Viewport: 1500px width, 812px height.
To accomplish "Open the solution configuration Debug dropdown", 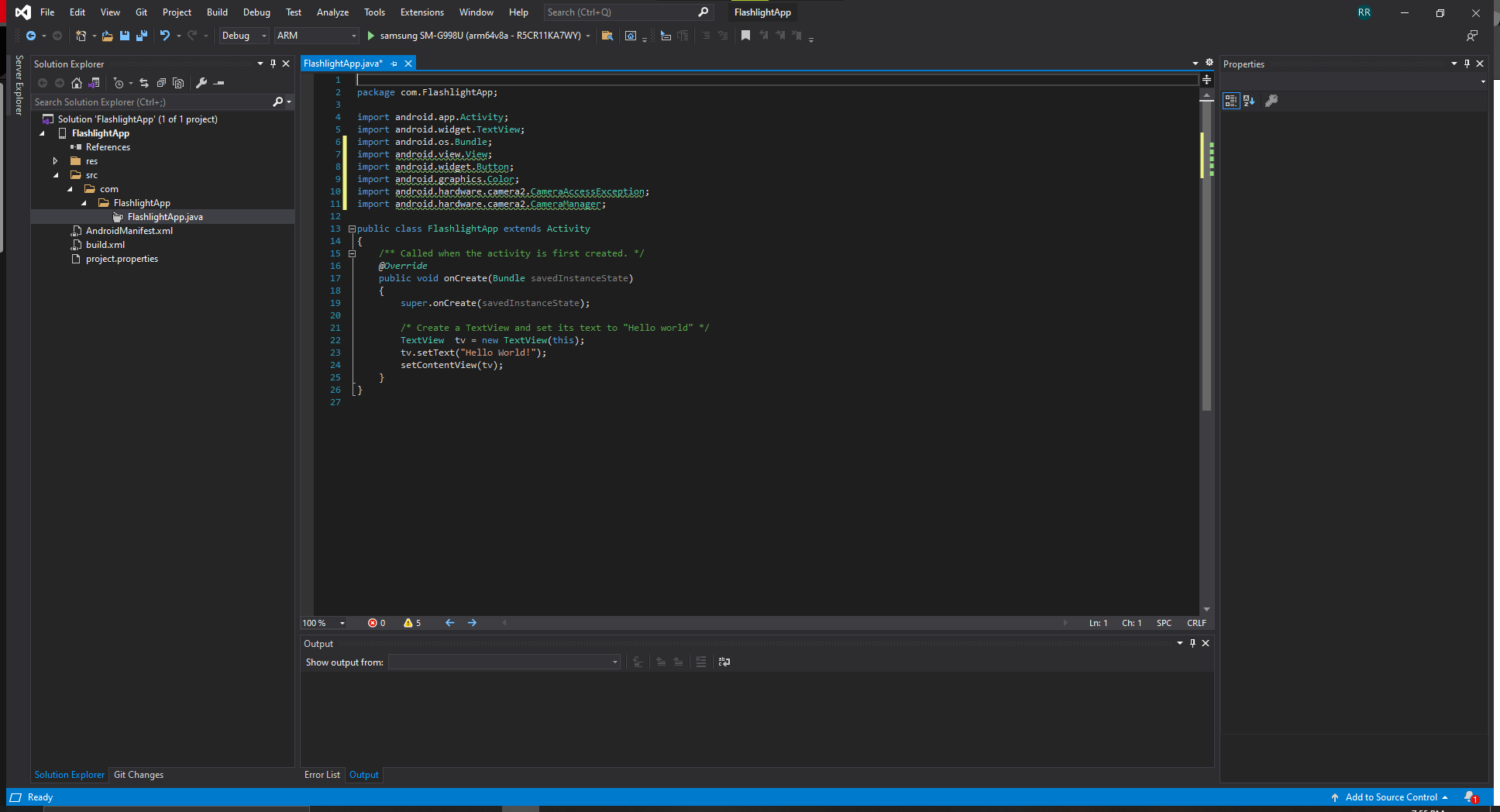I will [x=243, y=36].
